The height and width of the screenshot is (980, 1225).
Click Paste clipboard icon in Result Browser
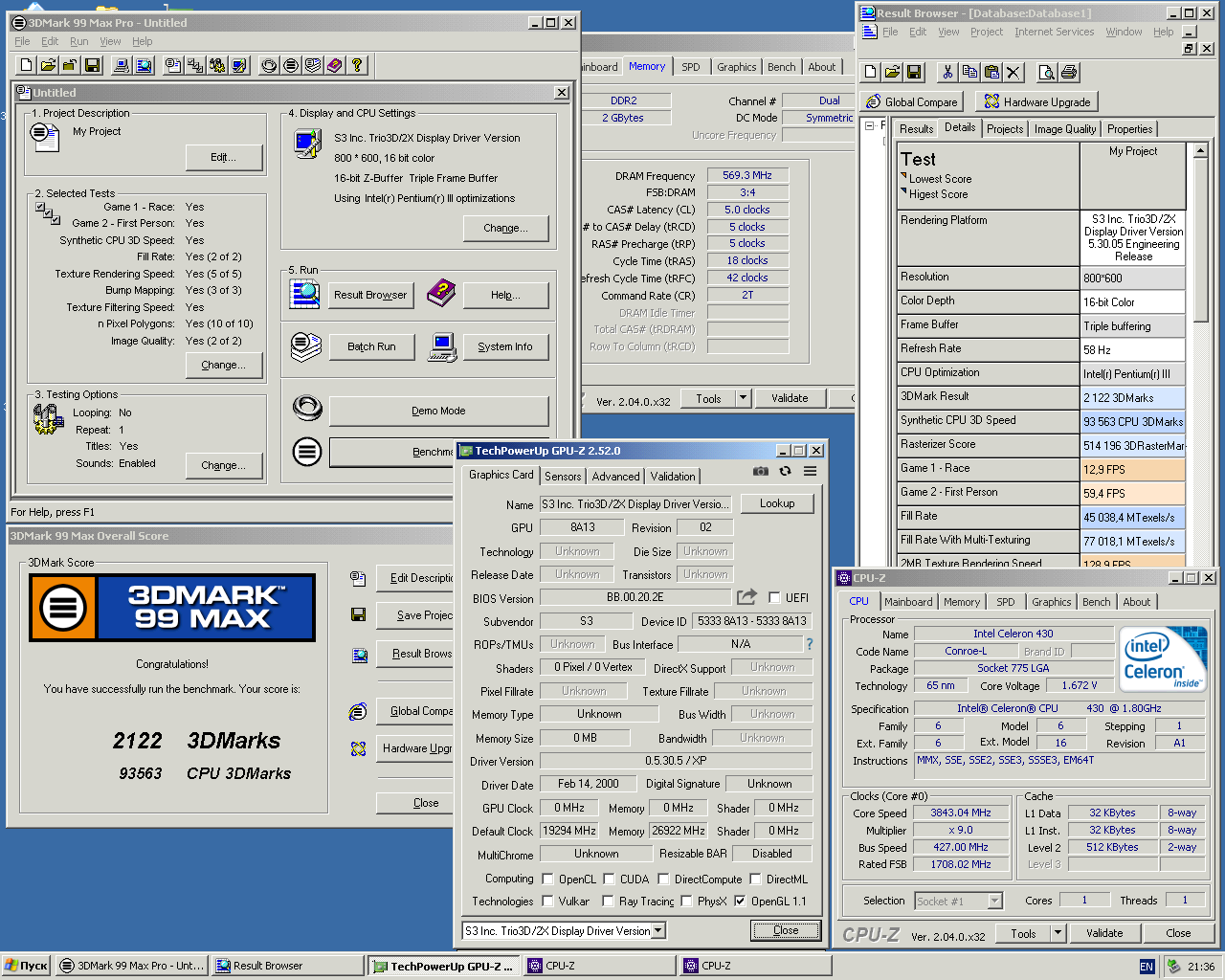[x=991, y=72]
